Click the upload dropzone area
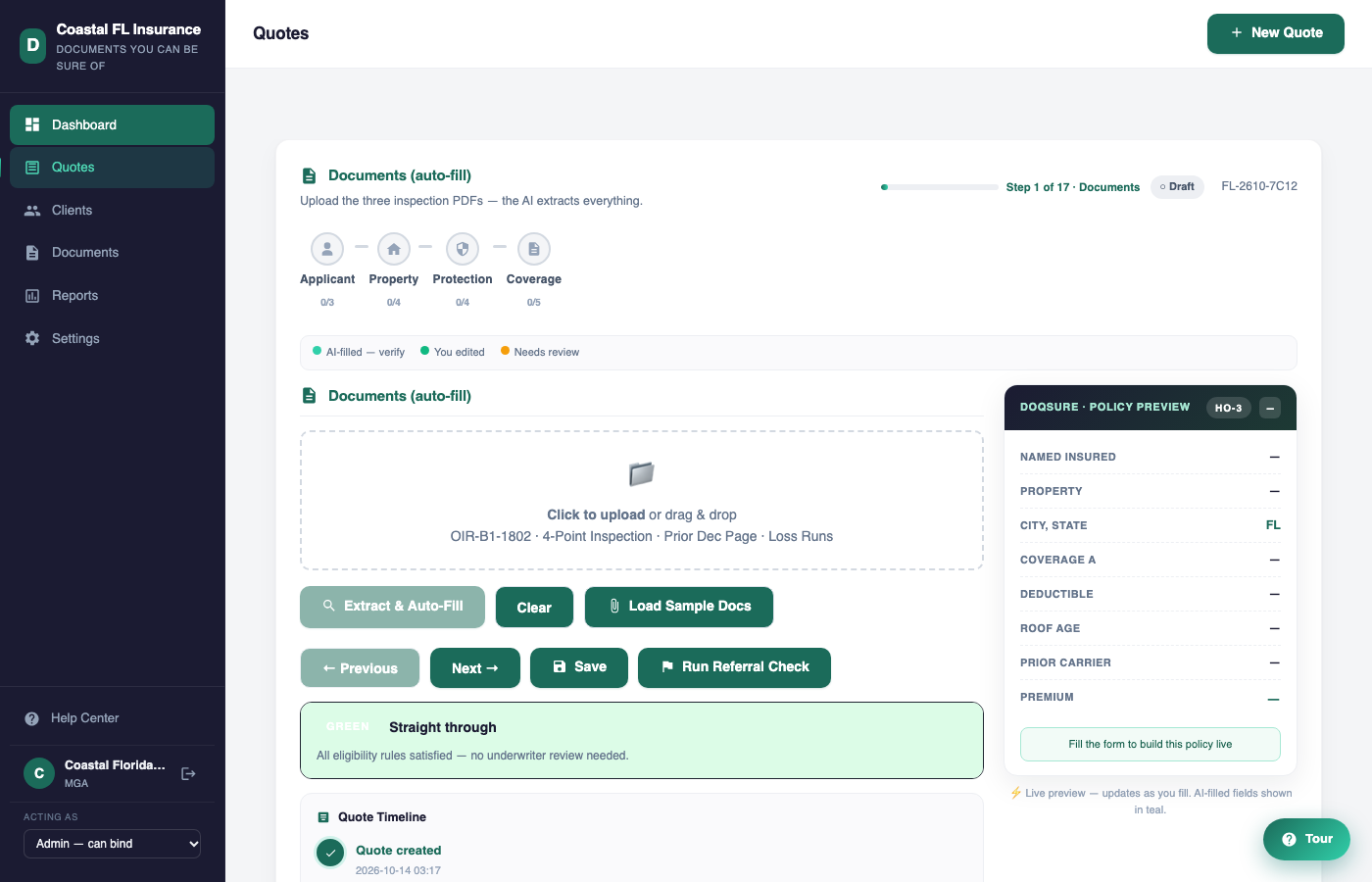This screenshot has width=1372, height=882. (642, 501)
